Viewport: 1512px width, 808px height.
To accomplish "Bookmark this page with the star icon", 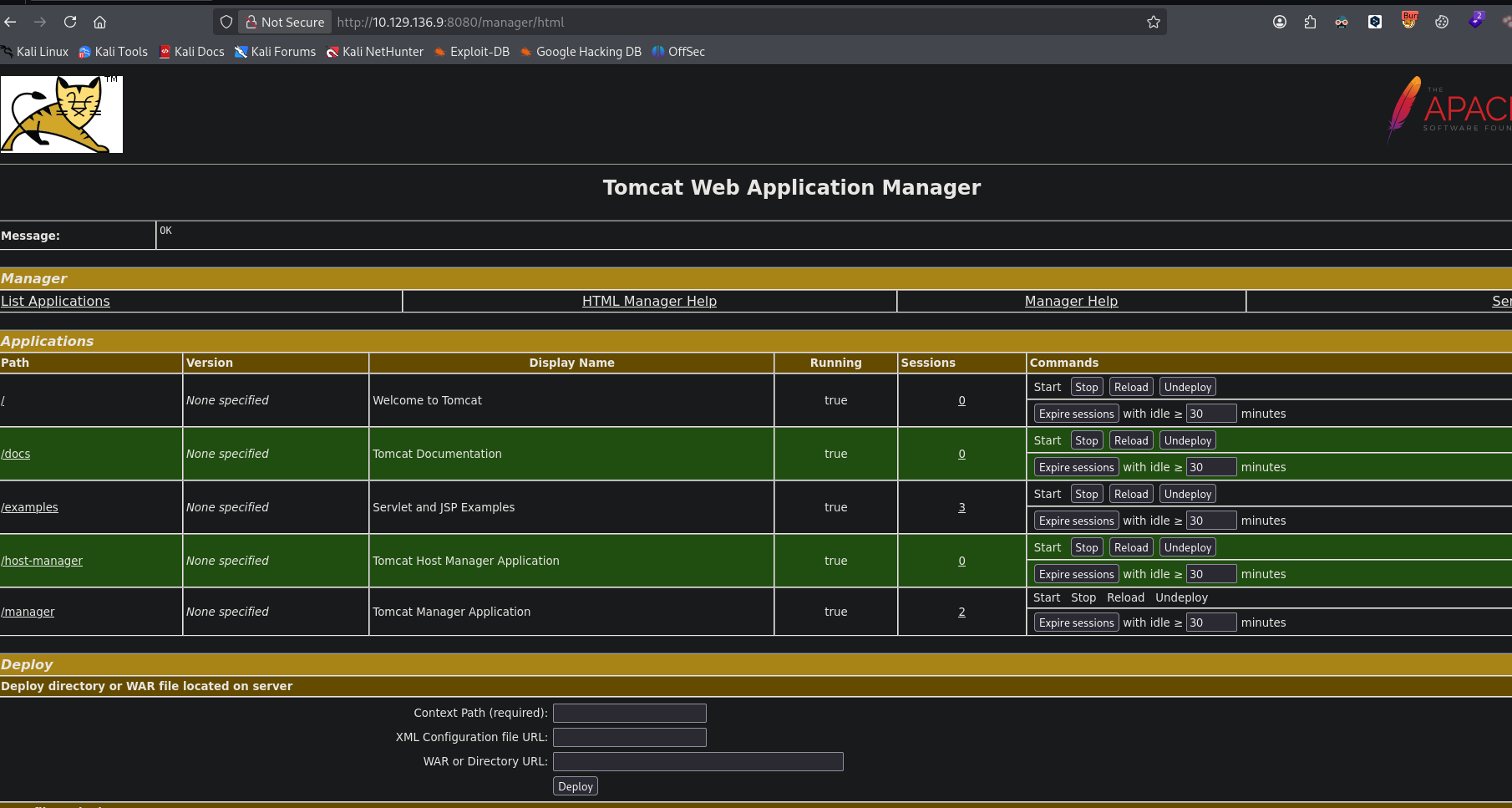I will [x=1154, y=22].
